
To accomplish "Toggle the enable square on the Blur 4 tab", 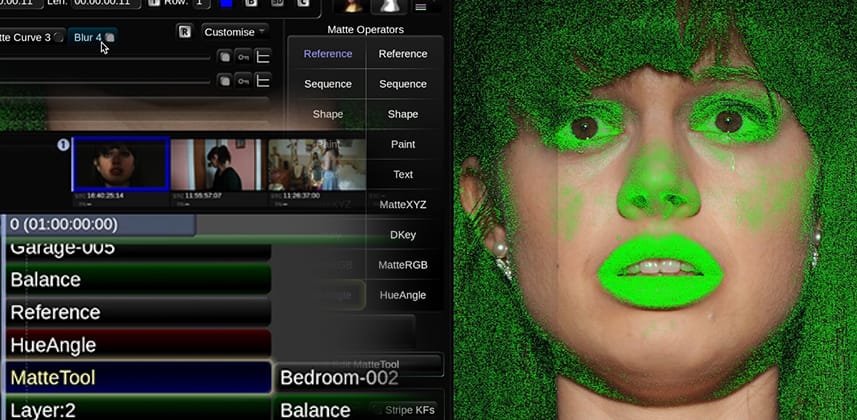I will pos(110,37).
